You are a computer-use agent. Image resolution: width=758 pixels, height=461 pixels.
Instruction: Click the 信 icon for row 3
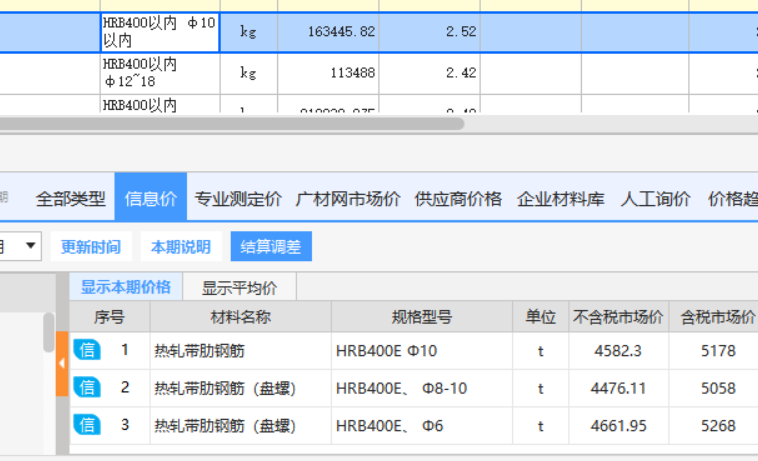(x=87, y=425)
